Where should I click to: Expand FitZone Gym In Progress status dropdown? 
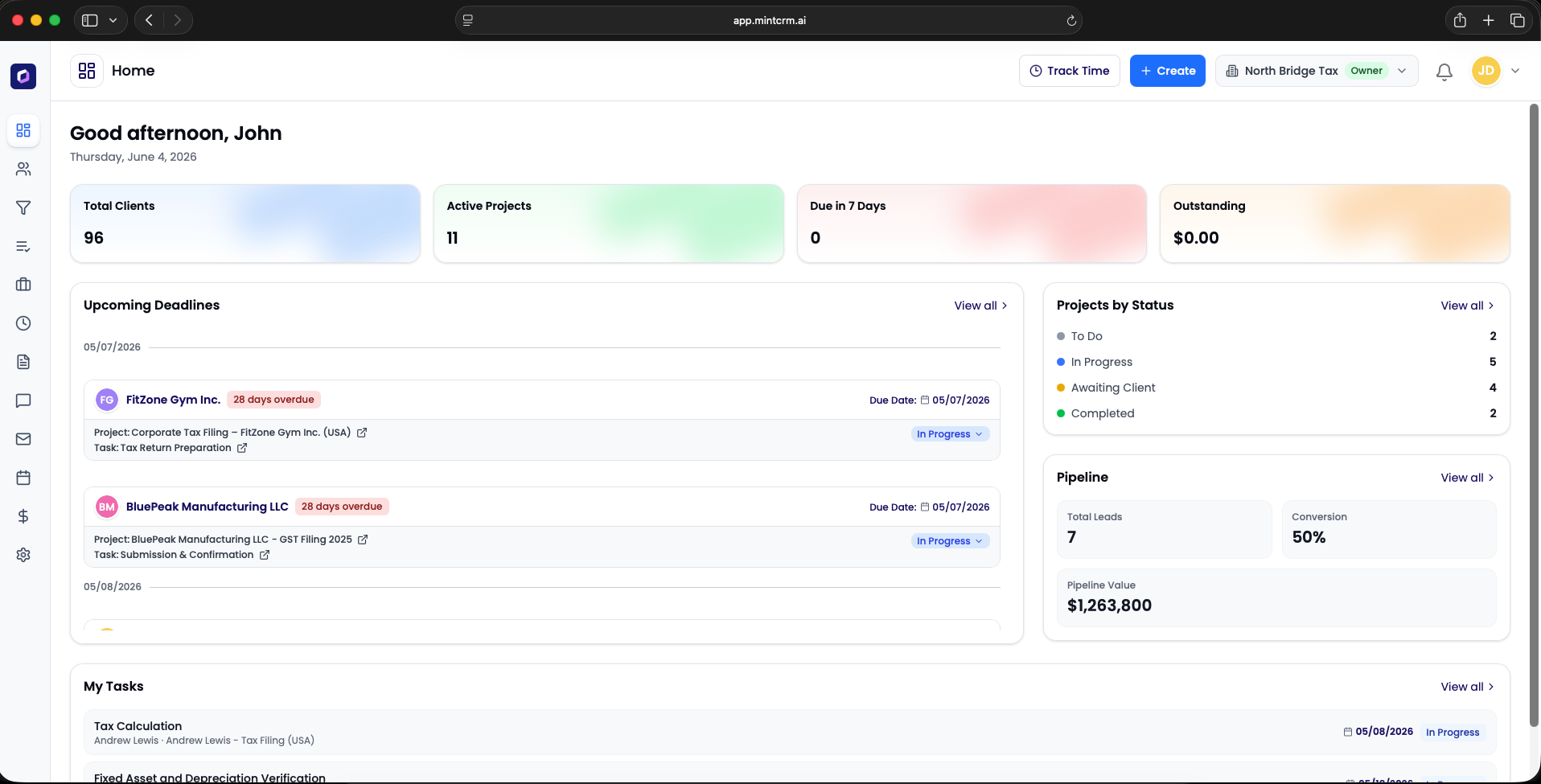point(950,434)
